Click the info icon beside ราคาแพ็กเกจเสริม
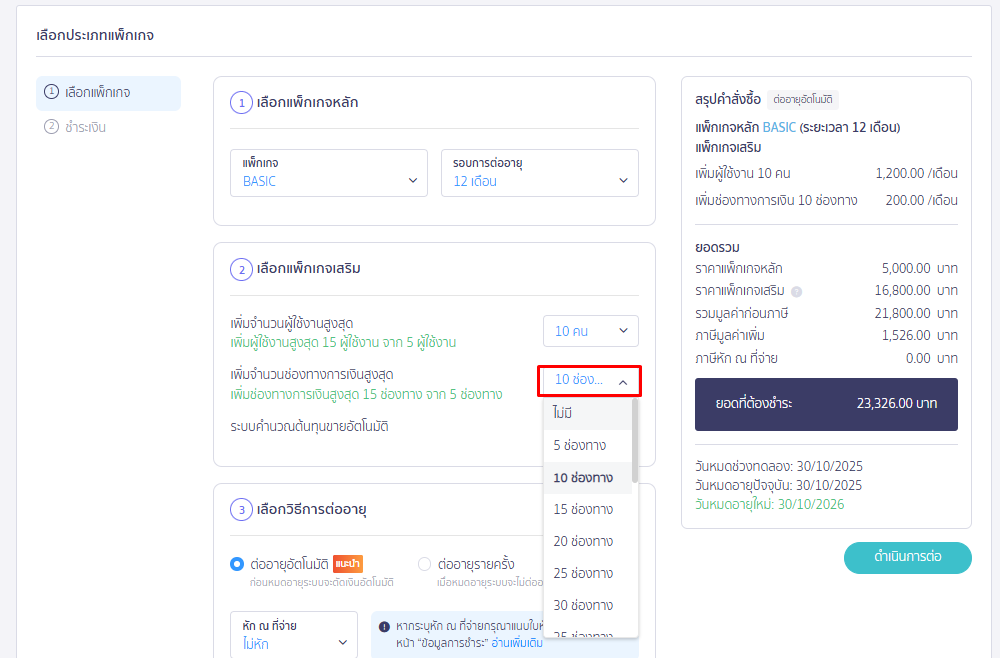Screen dimensions: 1000x658 point(796,292)
